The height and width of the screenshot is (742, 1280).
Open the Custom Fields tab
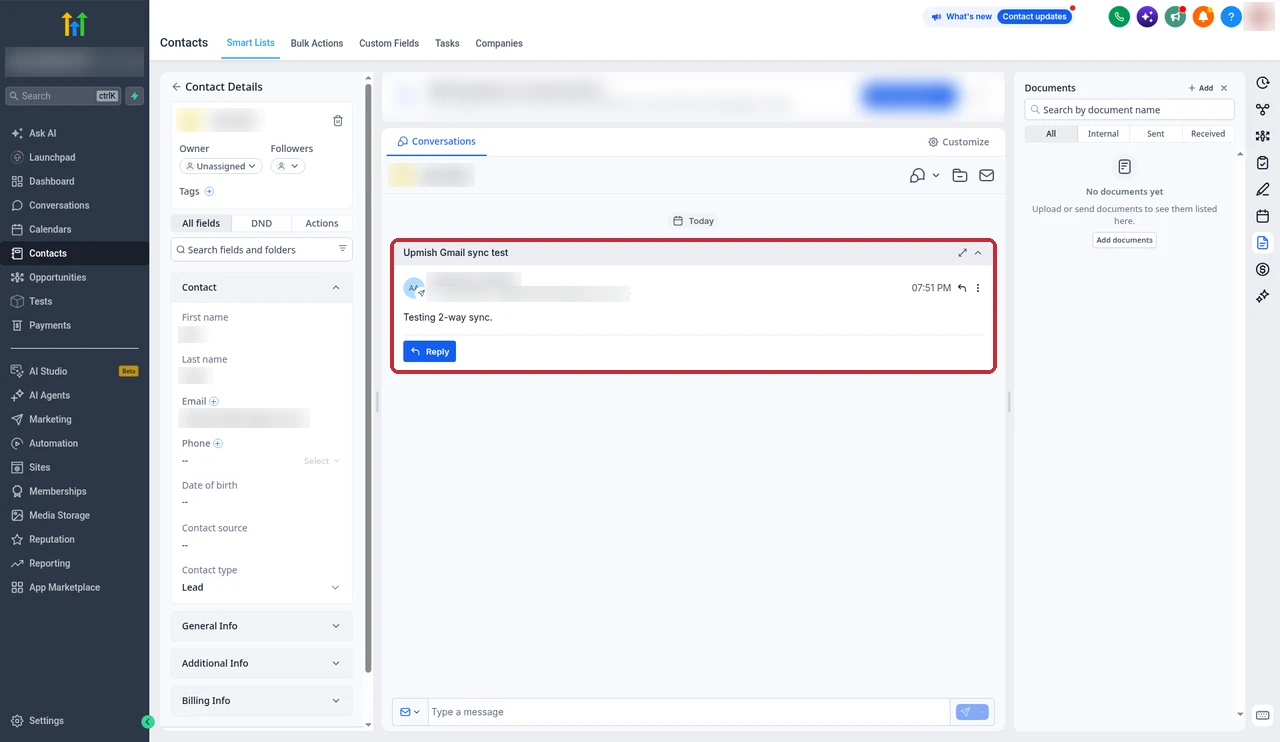click(x=389, y=43)
